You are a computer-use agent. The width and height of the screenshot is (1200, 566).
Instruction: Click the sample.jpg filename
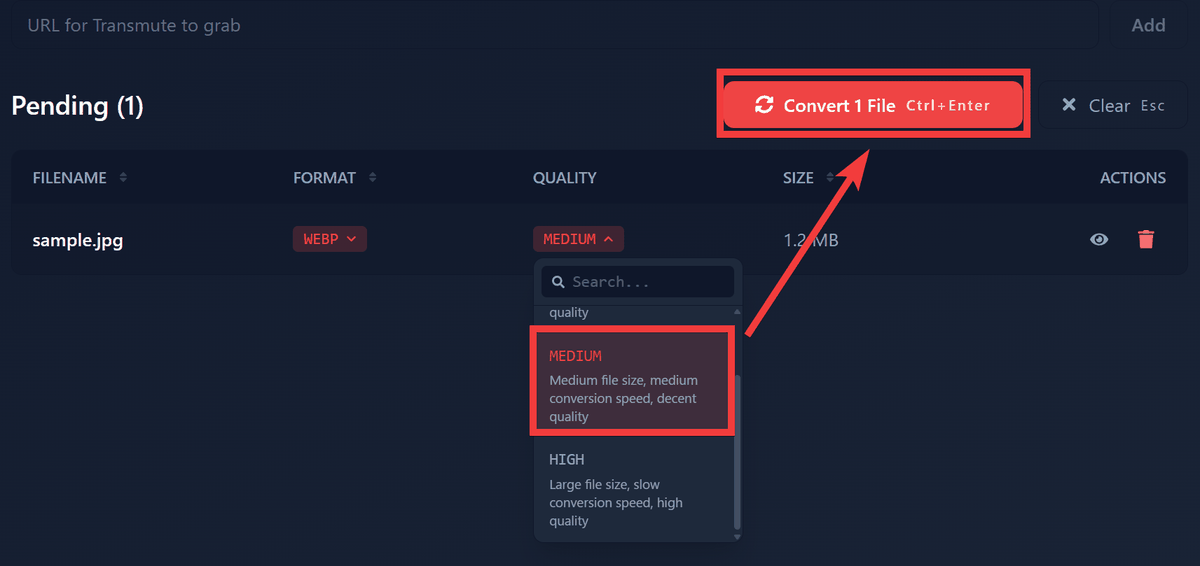pyautogui.click(x=78, y=240)
